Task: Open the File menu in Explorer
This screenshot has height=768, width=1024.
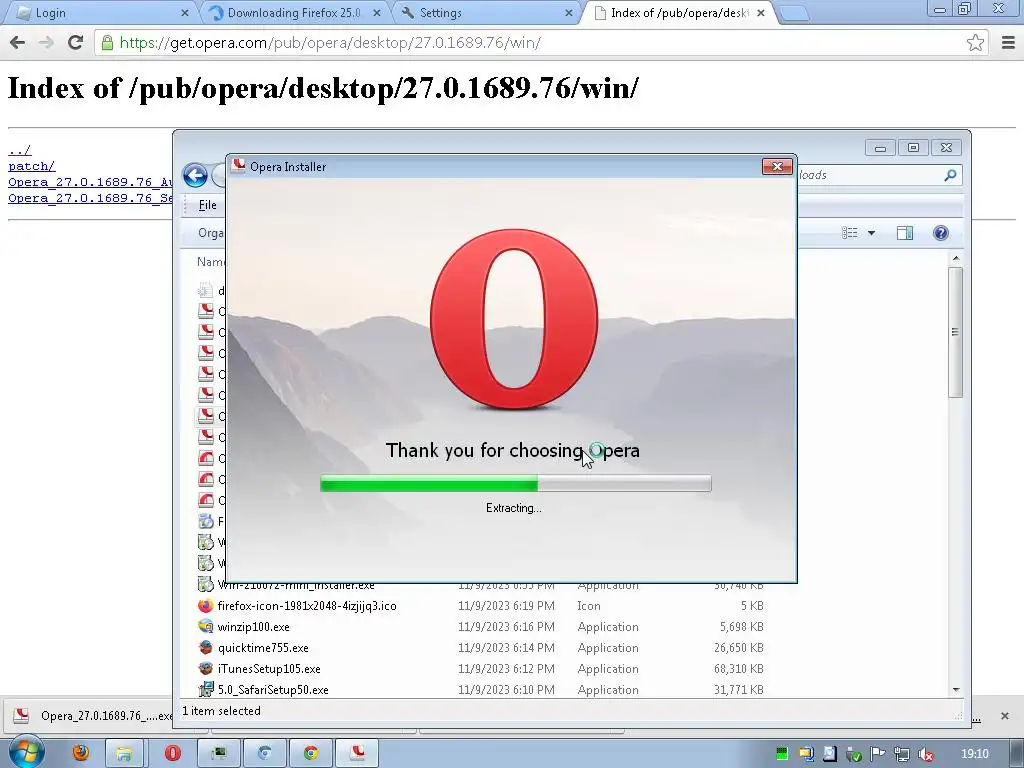Action: pyautogui.click(x=208, y=205)
